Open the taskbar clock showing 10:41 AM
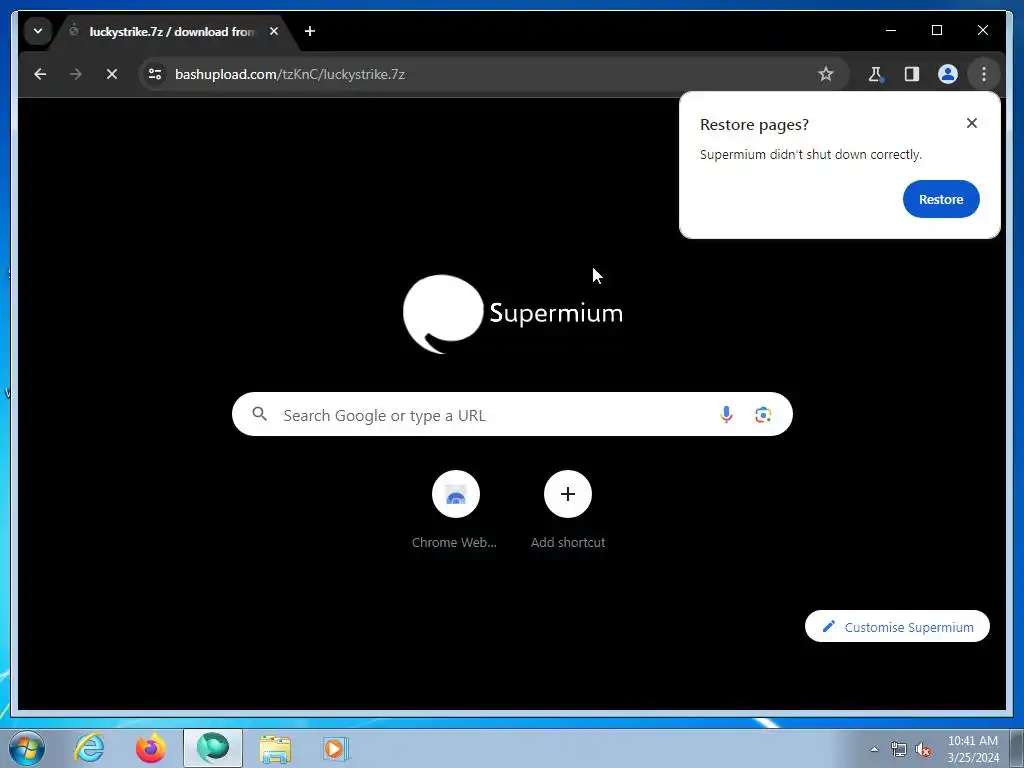Screen dimensions: 1024x768 point(973,749)
